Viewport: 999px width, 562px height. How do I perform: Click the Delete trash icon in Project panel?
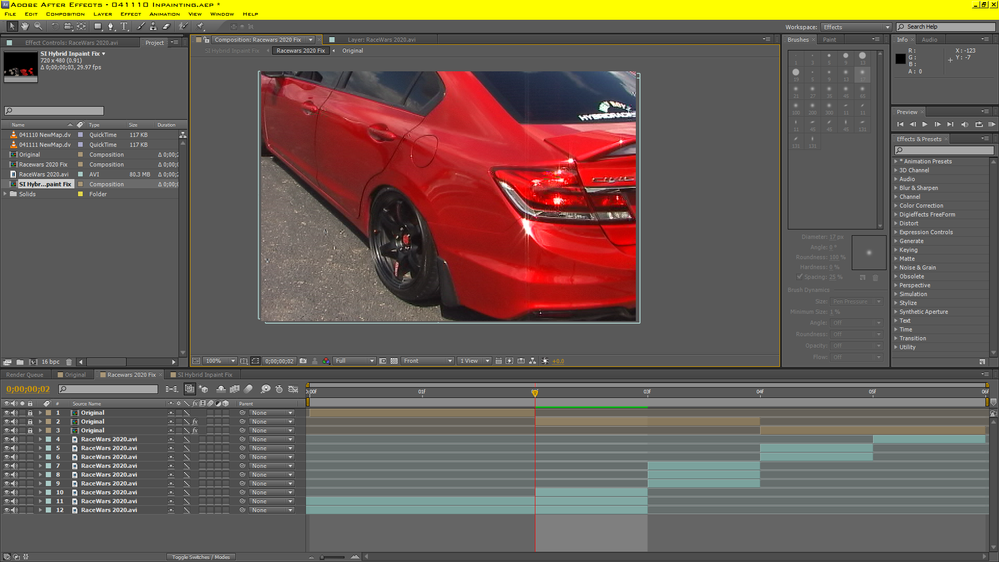[x=67, y=362]
